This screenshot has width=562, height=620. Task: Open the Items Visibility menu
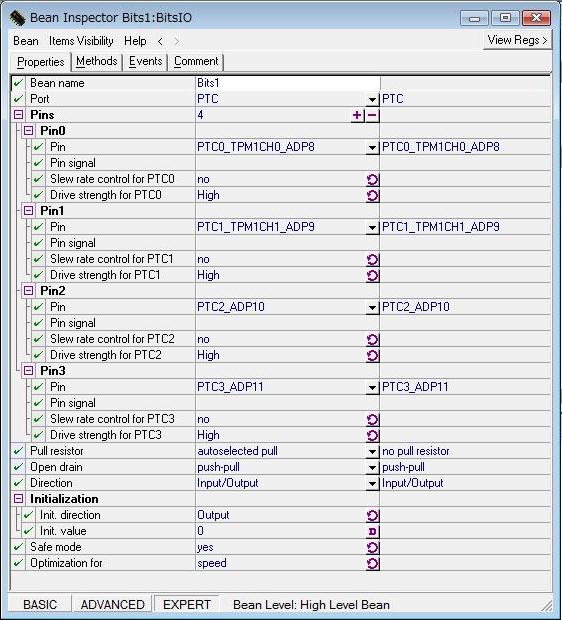[81, 41]
